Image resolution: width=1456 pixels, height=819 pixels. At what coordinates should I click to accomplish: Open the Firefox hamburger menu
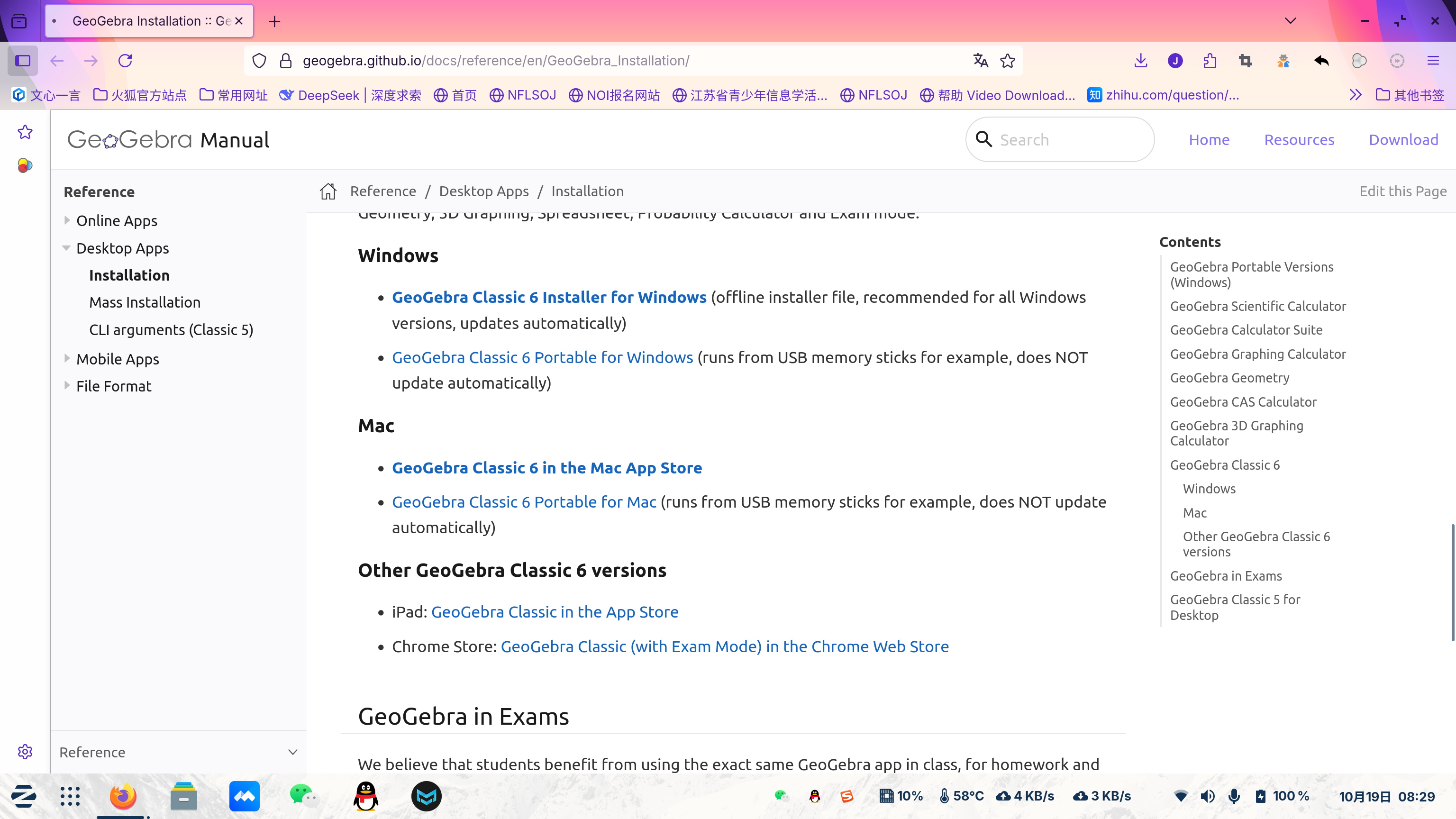point(1433,61)
